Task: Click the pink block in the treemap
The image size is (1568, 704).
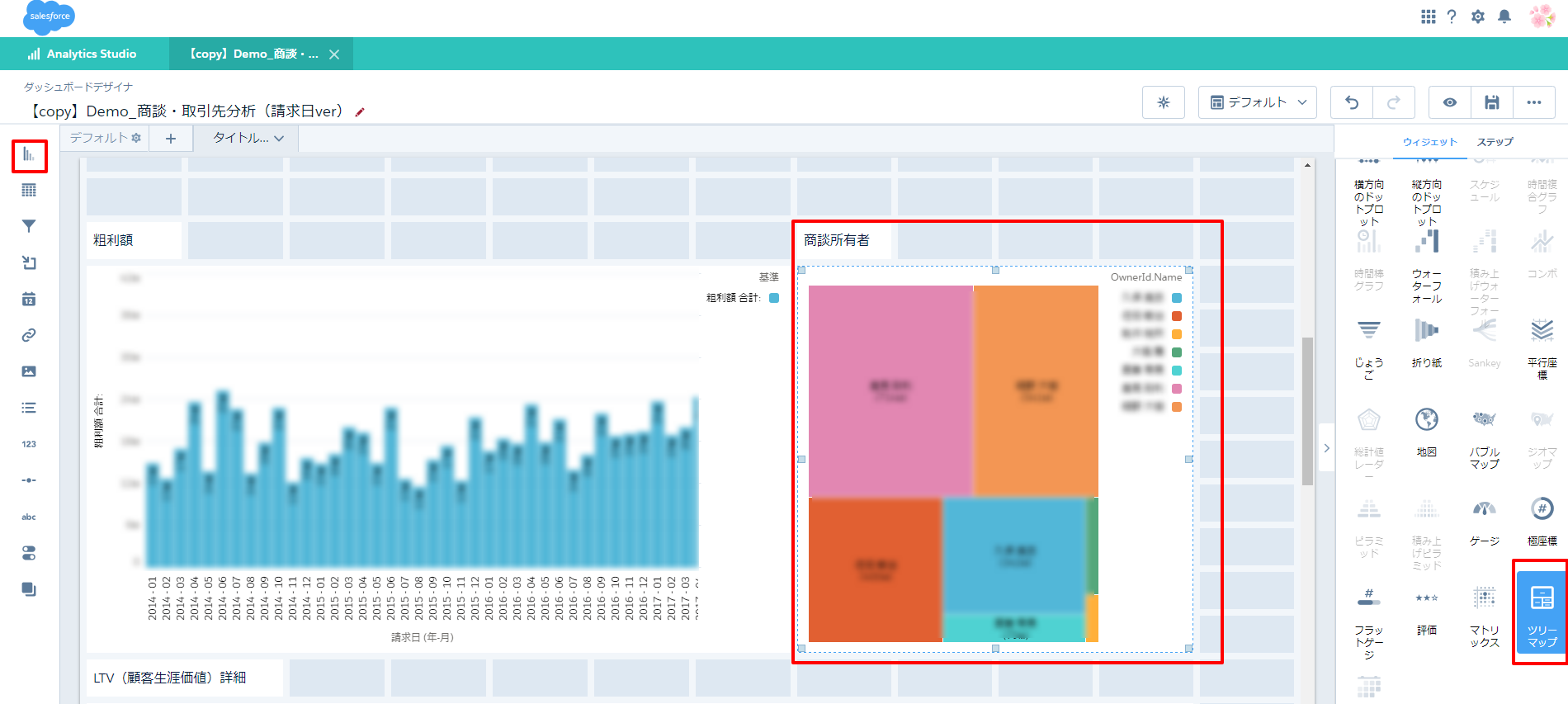Action: (x=890, y=390)
